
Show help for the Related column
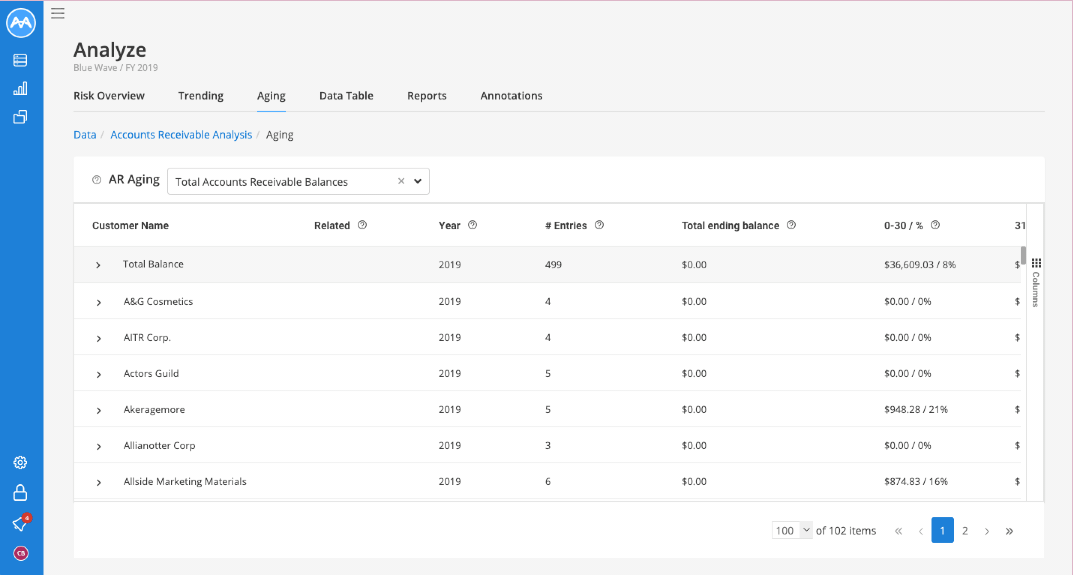click(363, 225)
